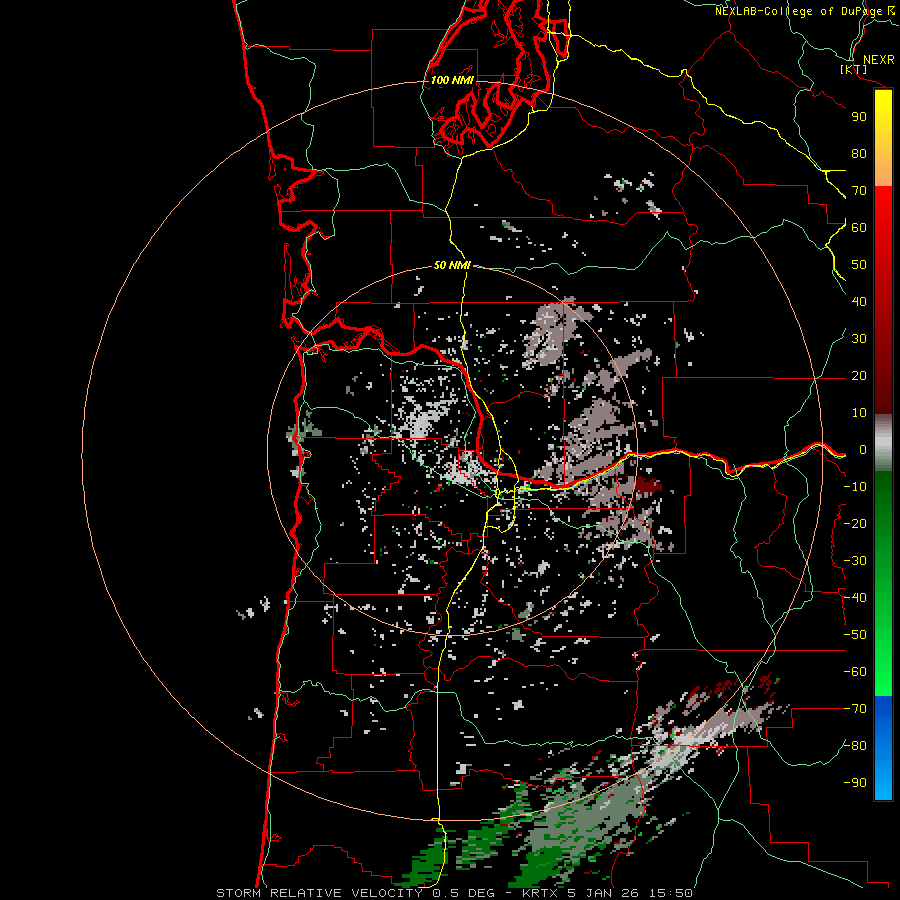Image resolution: width=900 pixels, height=900 pixels.
Task: Click the STORM RELATIVE VELOCITY product title
Action: 321,893
